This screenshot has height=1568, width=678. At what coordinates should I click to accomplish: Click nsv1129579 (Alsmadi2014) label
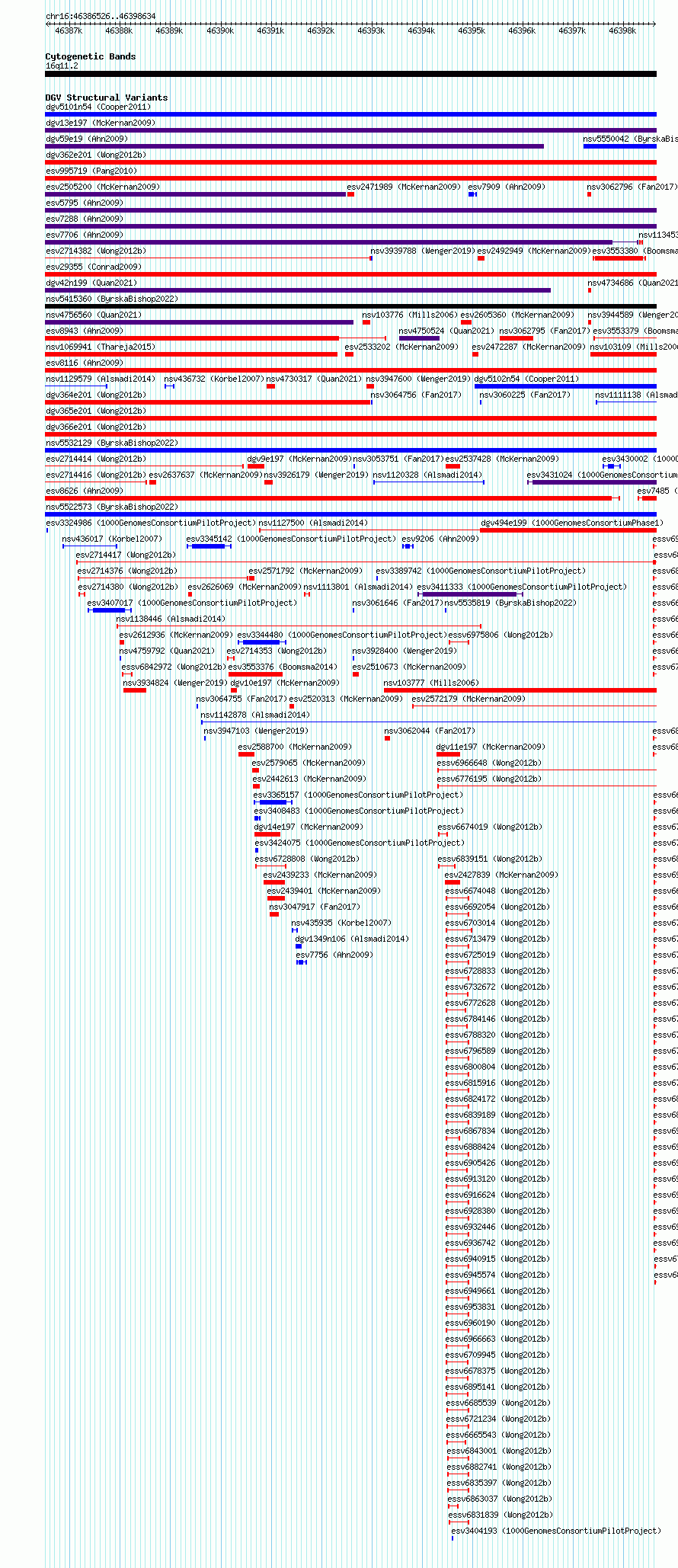tap(101, 379)
